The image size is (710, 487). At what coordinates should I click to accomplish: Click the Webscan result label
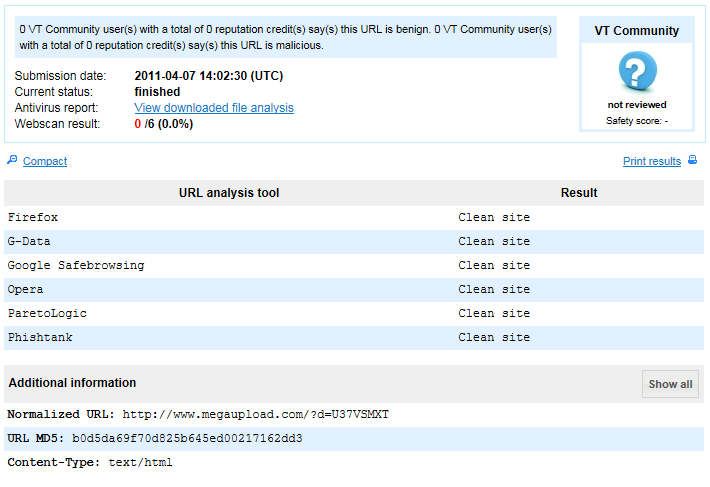[57, 124]
